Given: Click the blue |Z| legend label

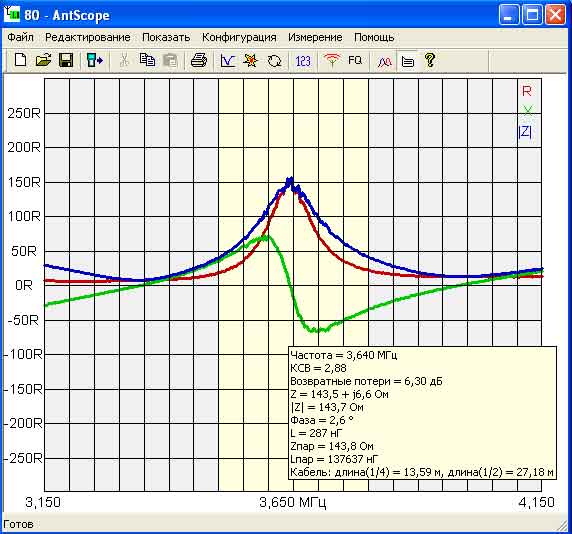Looking at the screenshot, I should (x=525, y=131).
